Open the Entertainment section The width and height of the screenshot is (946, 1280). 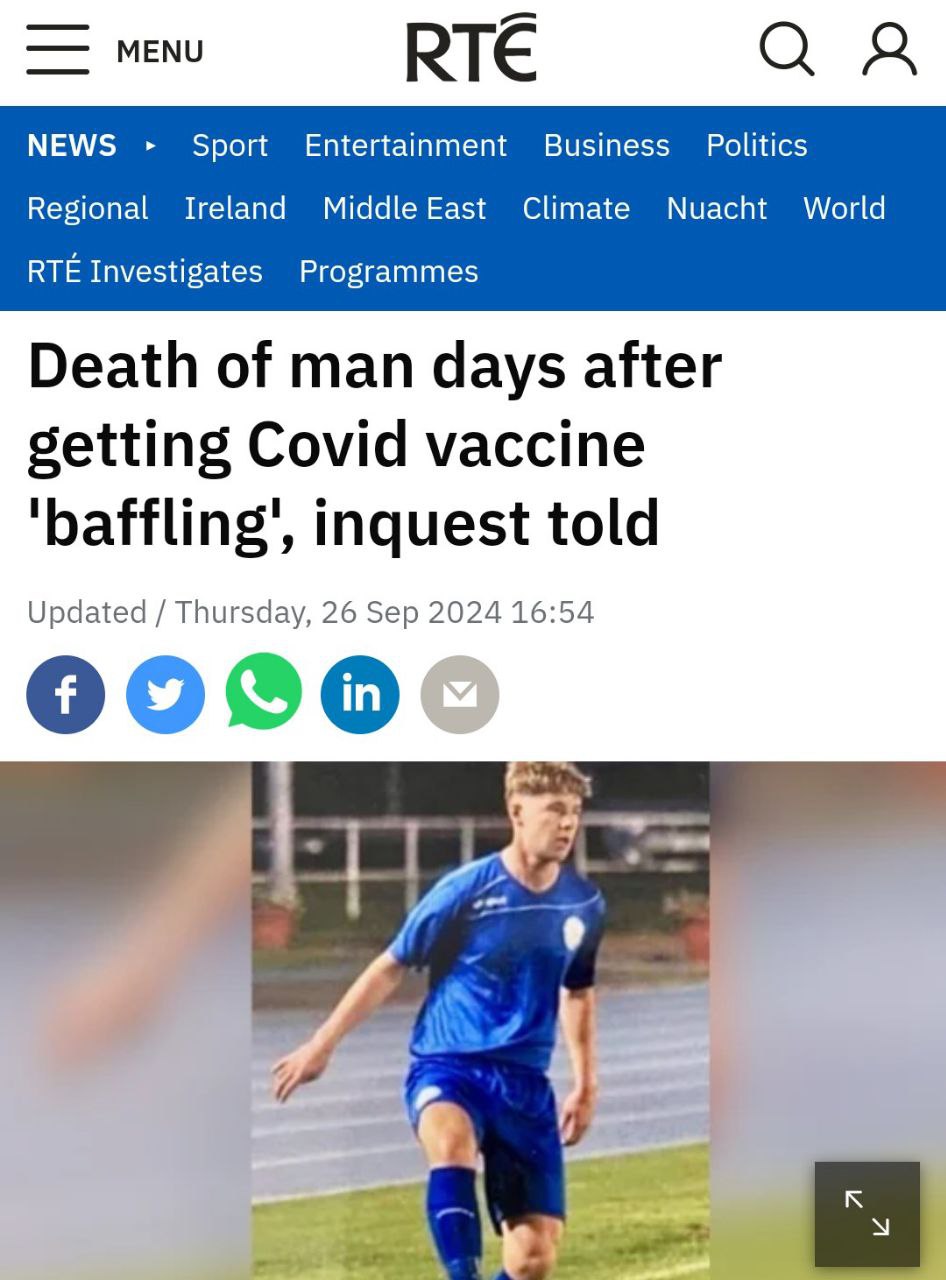[x=406, y=146]
